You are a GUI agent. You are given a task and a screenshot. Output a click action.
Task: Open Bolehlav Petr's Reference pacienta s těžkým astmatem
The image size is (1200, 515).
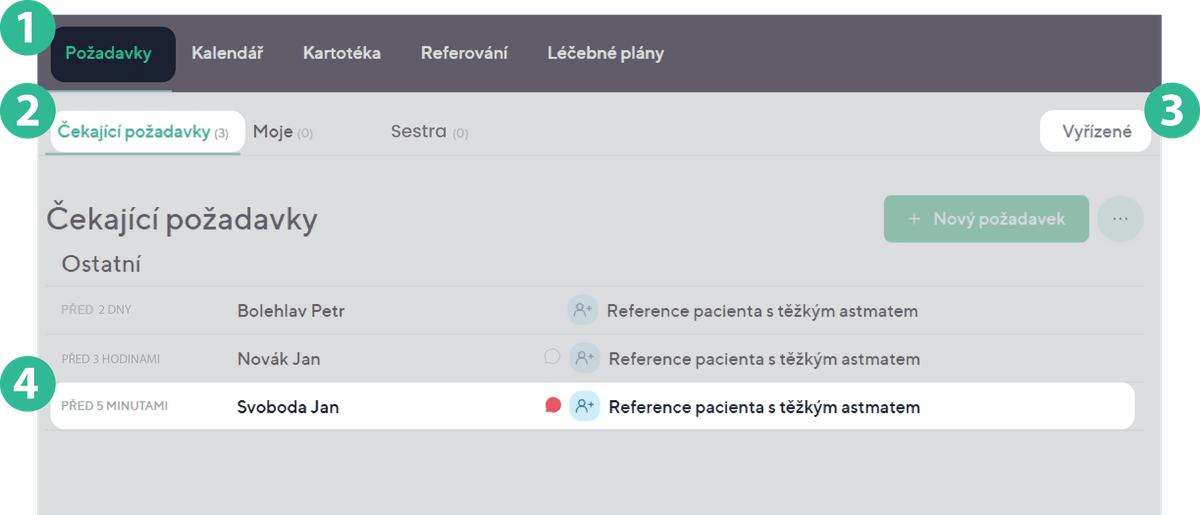click(762, 311)
